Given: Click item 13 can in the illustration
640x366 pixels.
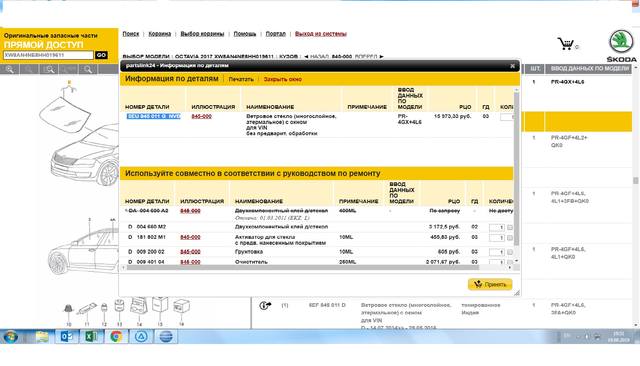Looking at the screenshot, I should coord(119,306).
